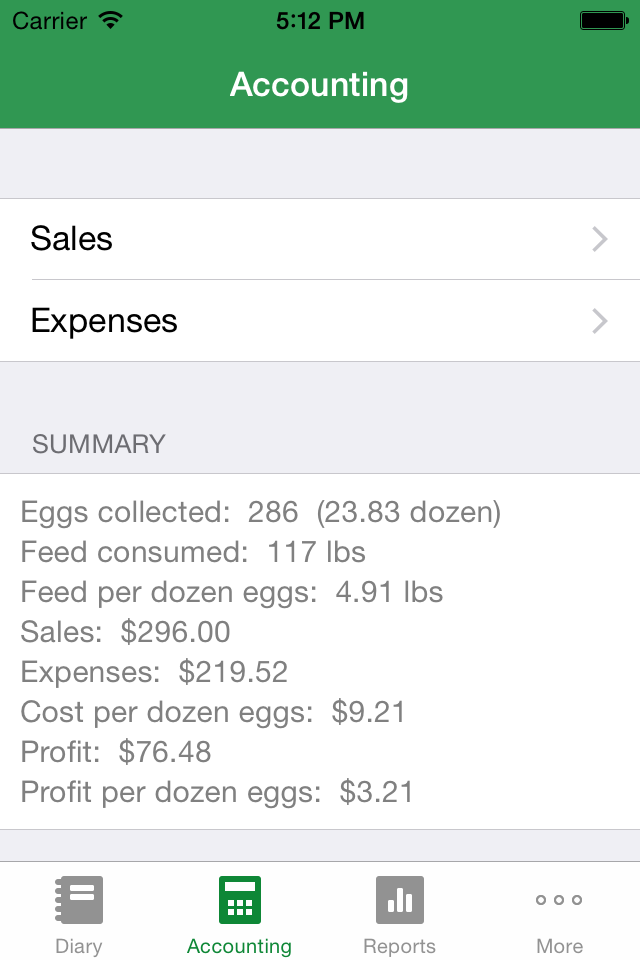Click the SUMMARY section header

tap(99, 445)
